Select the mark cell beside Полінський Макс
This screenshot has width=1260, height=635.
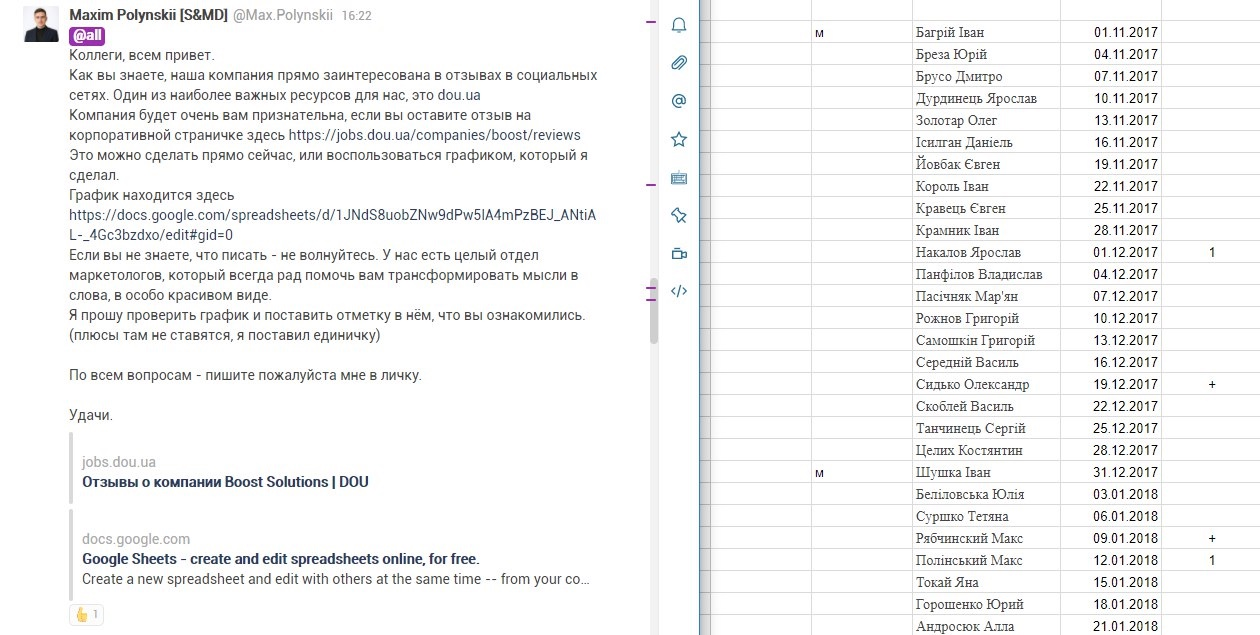1211,561
